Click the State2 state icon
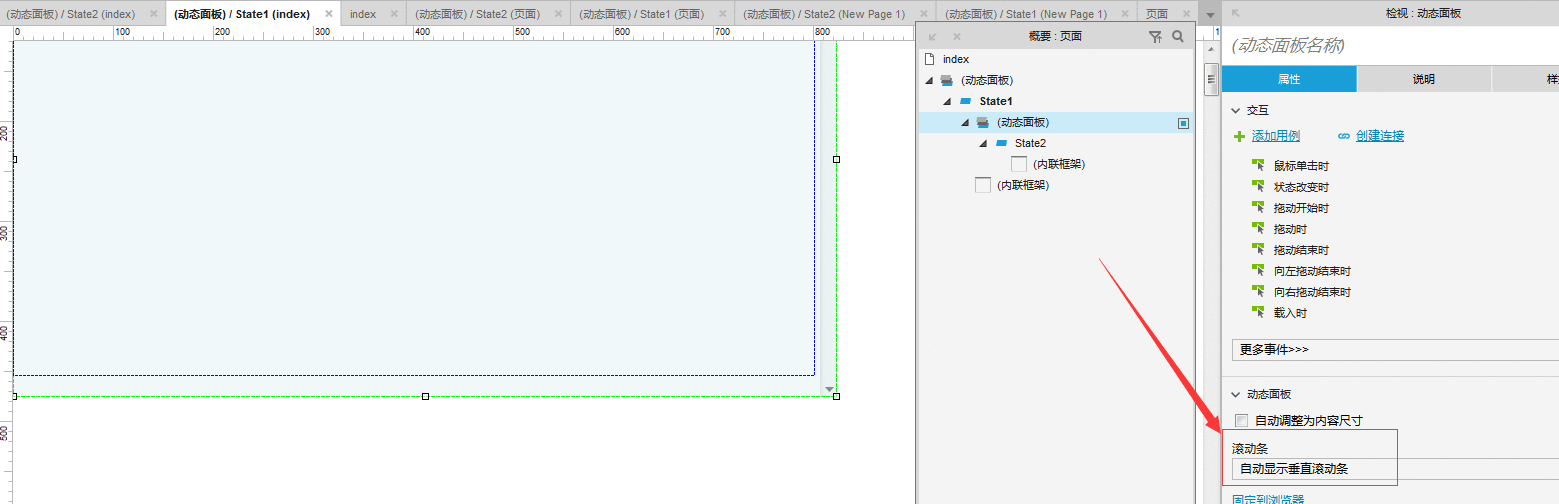This screenshot has width=1559, height=504. [x=1001, y=143]
